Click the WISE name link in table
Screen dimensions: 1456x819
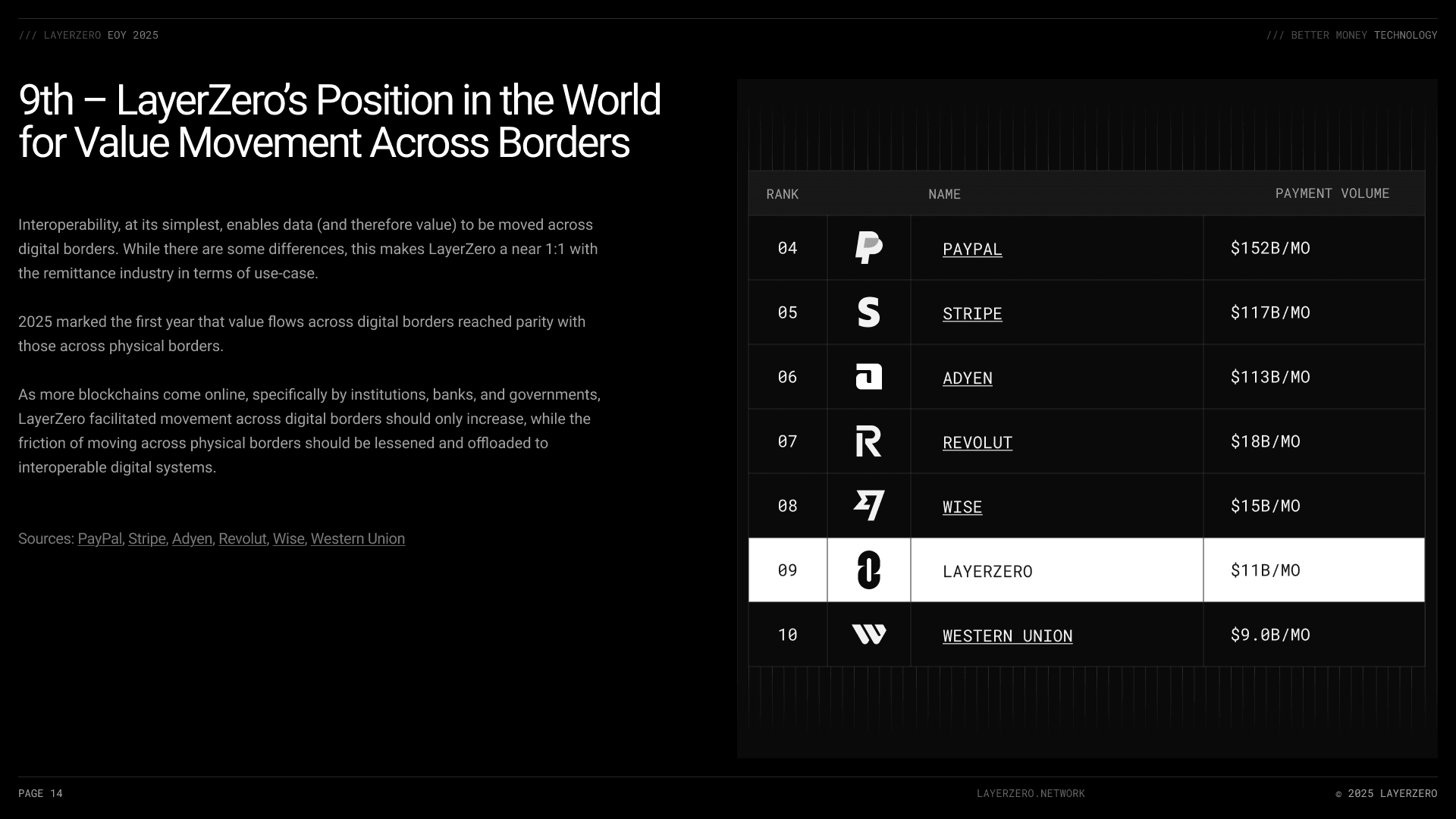coord(962,507)
